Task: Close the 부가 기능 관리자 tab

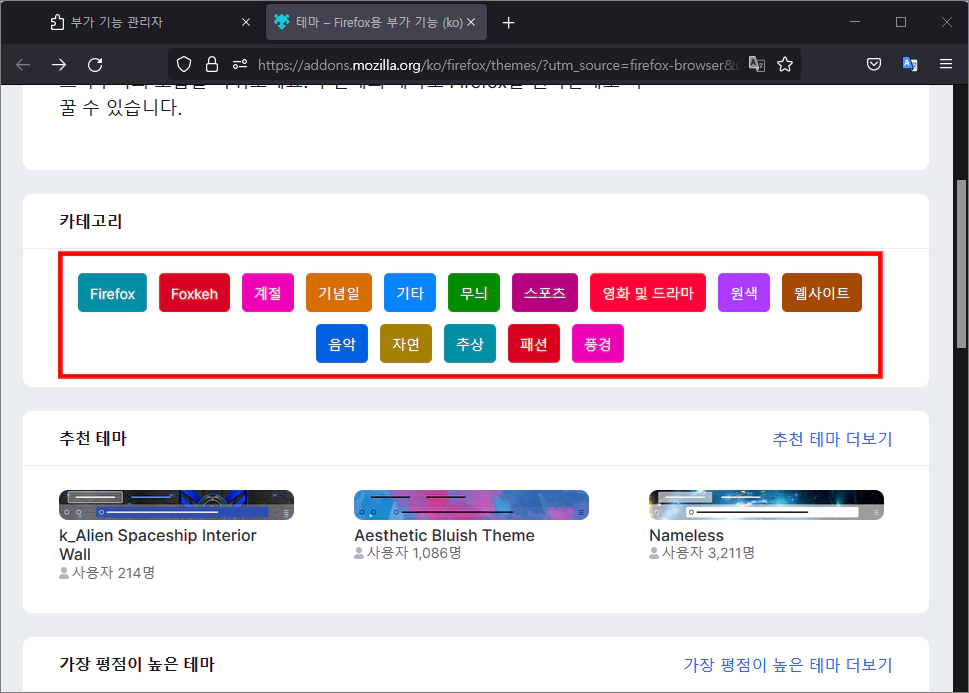Action: click(246, 22)
